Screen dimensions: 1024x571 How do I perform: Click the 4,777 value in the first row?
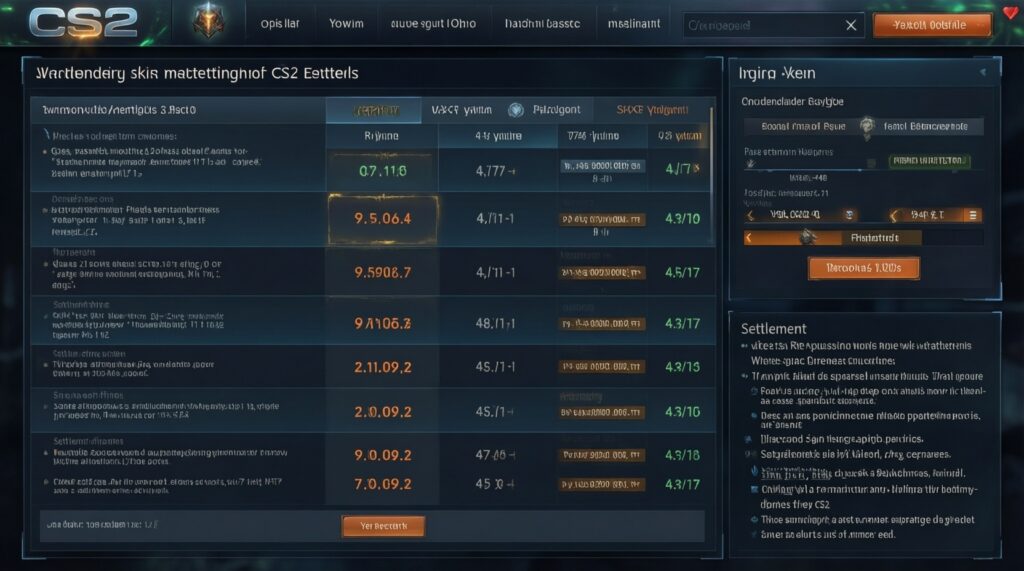click(495, 171)
